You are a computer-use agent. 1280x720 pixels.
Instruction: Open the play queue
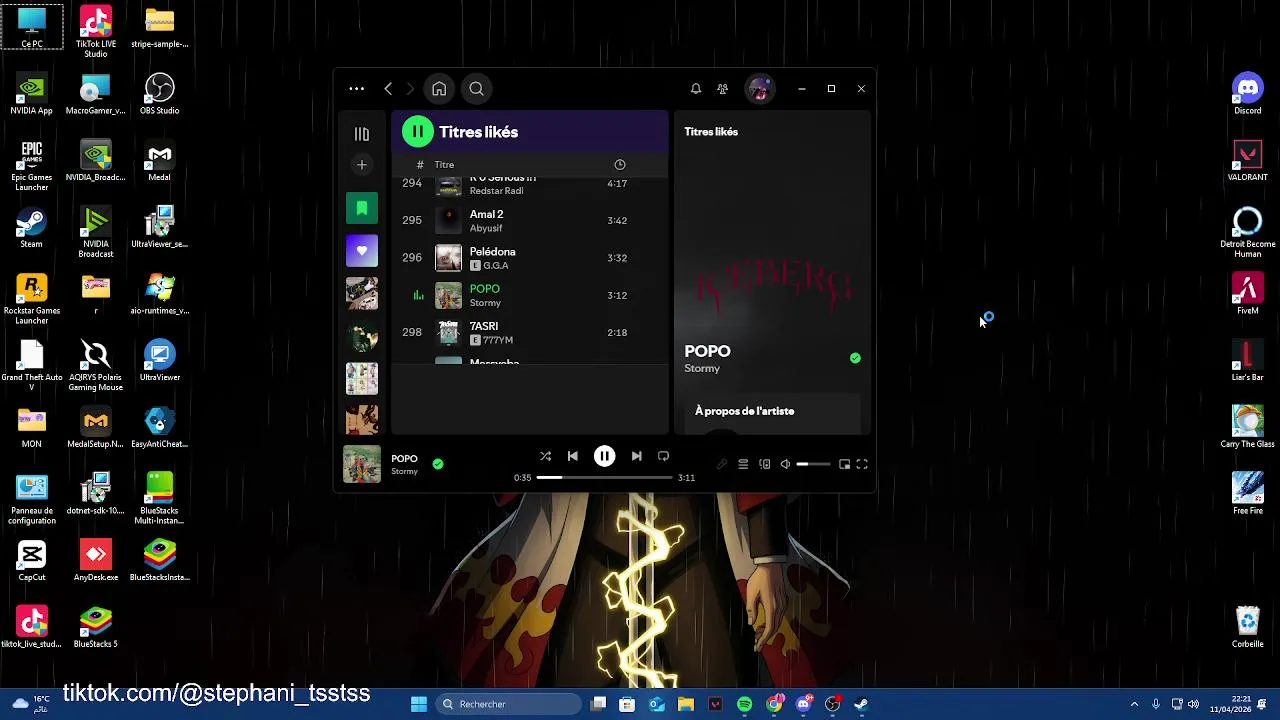[x=743, y=464]
